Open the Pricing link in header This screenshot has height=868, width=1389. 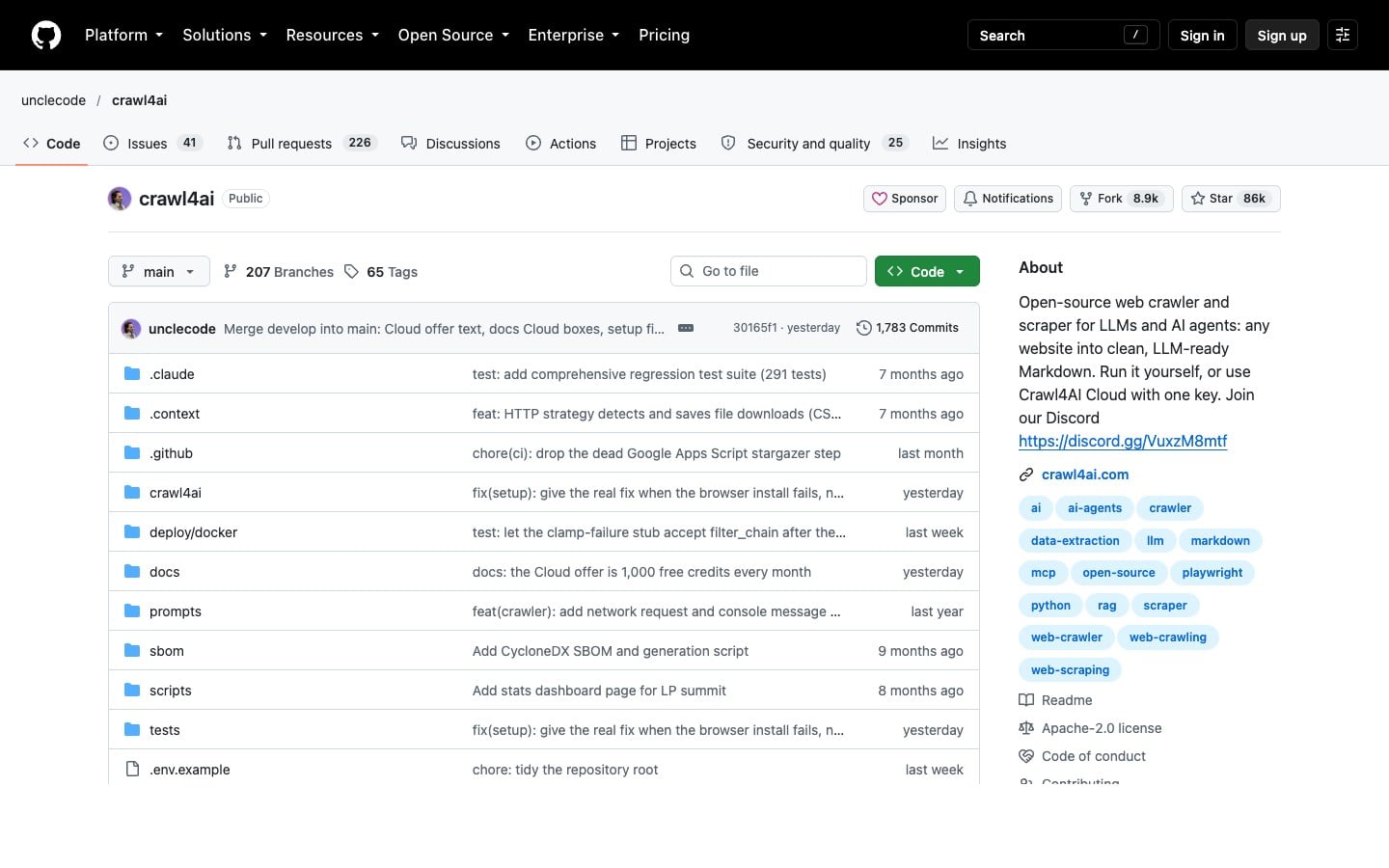pos(665,35)
